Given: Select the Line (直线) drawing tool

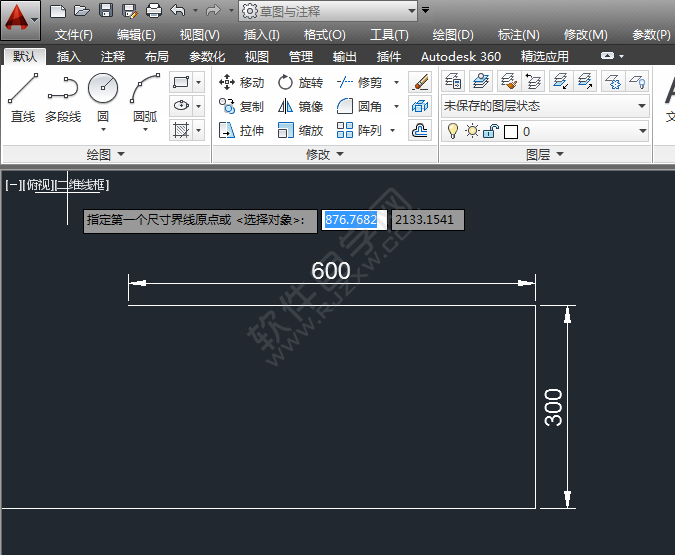Looking at the screenshot, I should [22, 98].
